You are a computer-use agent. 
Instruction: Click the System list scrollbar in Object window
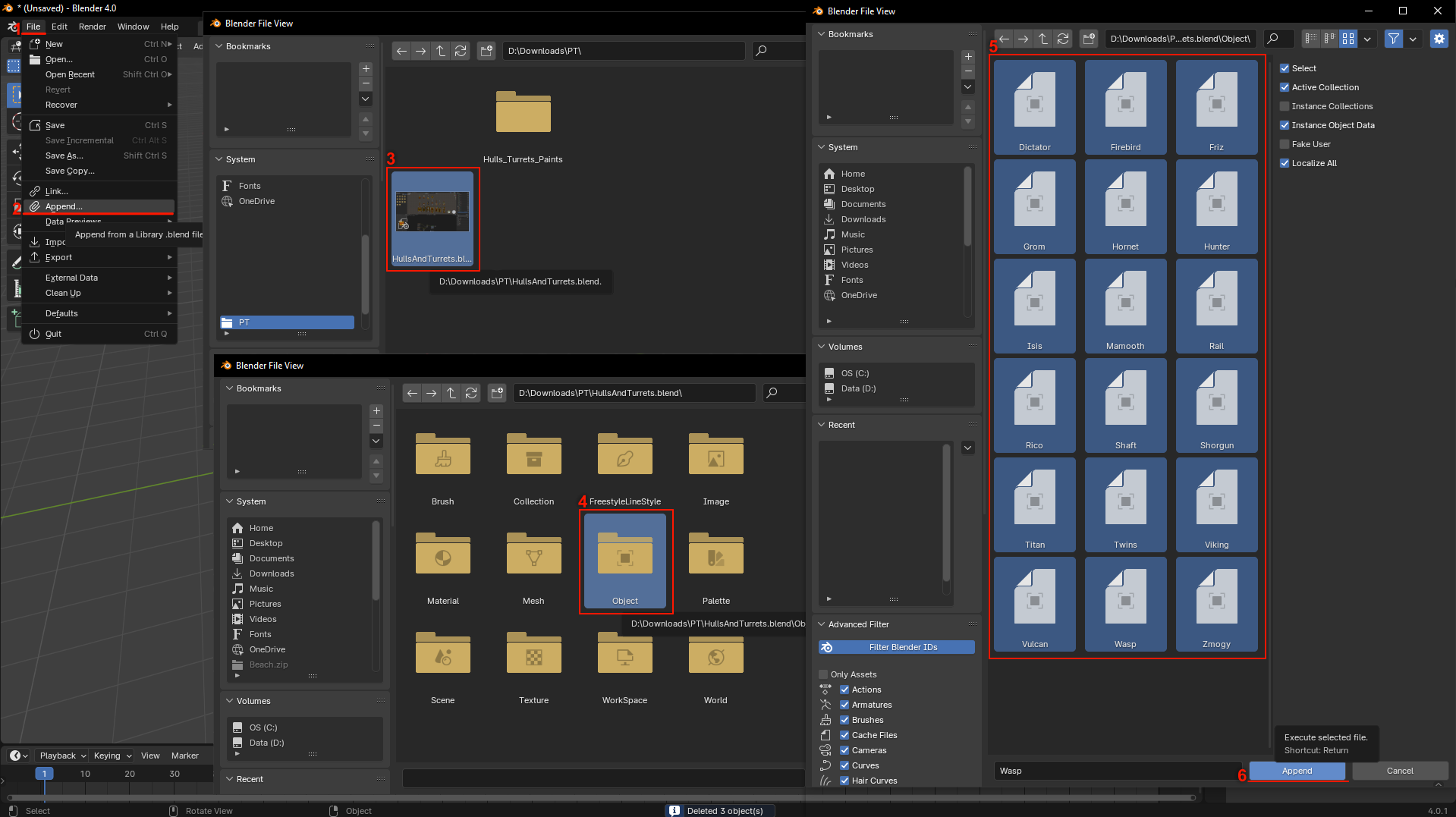point(967,207)
